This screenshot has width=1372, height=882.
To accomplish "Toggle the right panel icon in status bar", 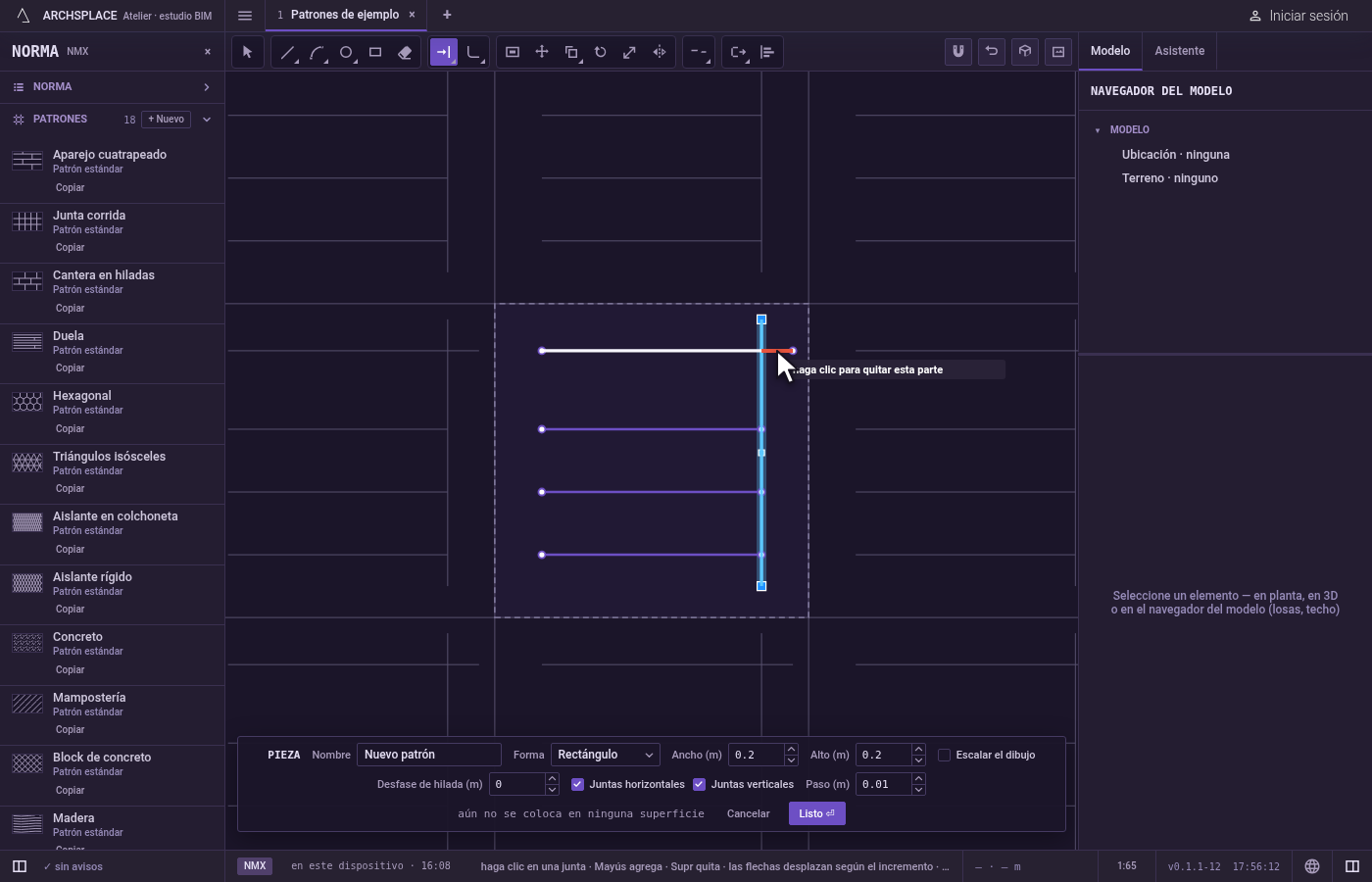I will (1352, 866).
